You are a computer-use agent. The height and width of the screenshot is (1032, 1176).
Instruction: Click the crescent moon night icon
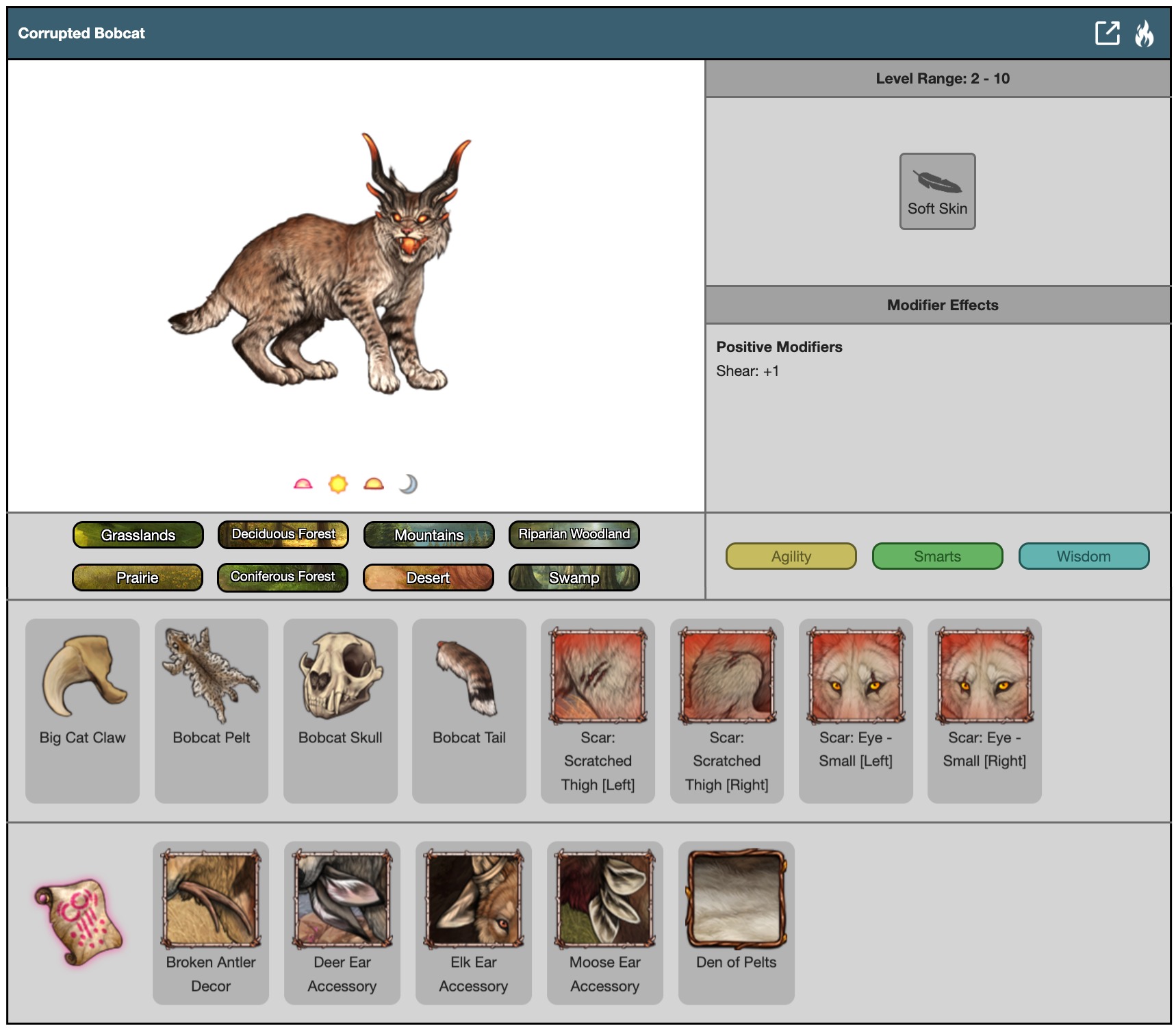[x=408, y=484]
